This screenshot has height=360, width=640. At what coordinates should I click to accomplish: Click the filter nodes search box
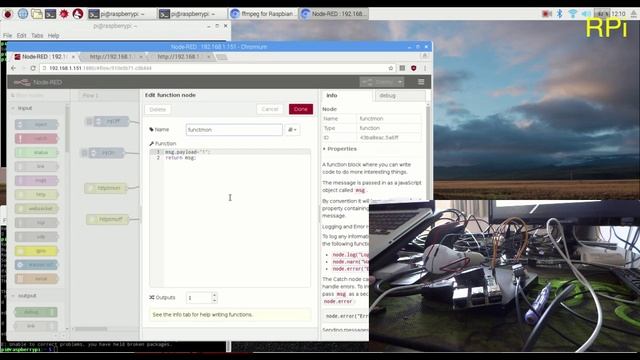pyautogui.click(x=38, y=96)
